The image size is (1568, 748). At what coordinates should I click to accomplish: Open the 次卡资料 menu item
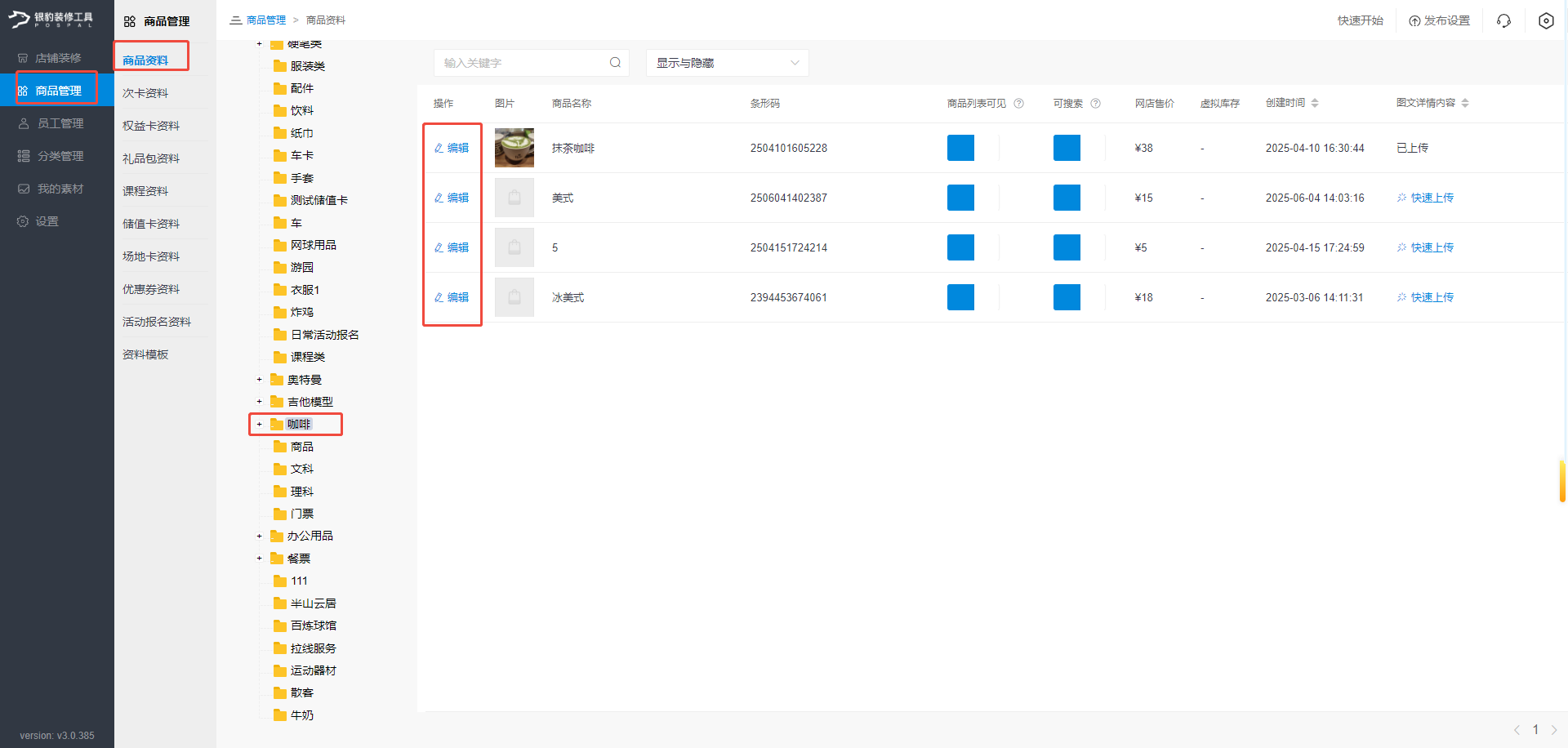(x=145, y=92)
